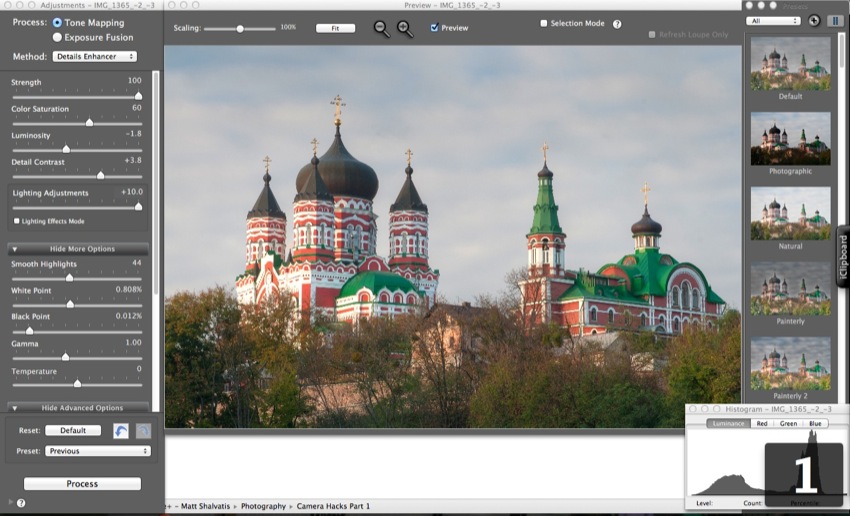Click the Black Point value 0.012%
The height and width of the screenshot is (516, 850).
coord(128,315)
